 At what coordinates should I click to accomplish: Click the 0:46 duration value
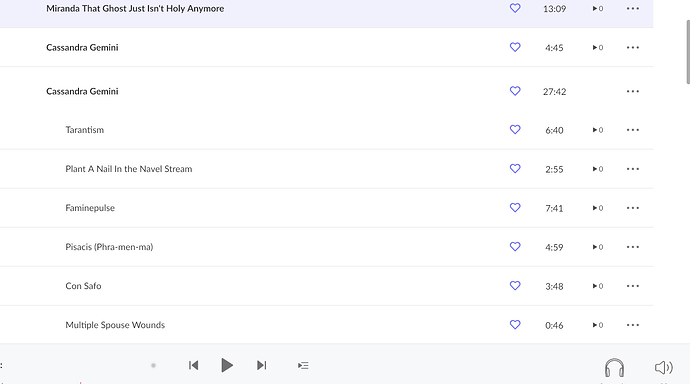click(554, 325)
